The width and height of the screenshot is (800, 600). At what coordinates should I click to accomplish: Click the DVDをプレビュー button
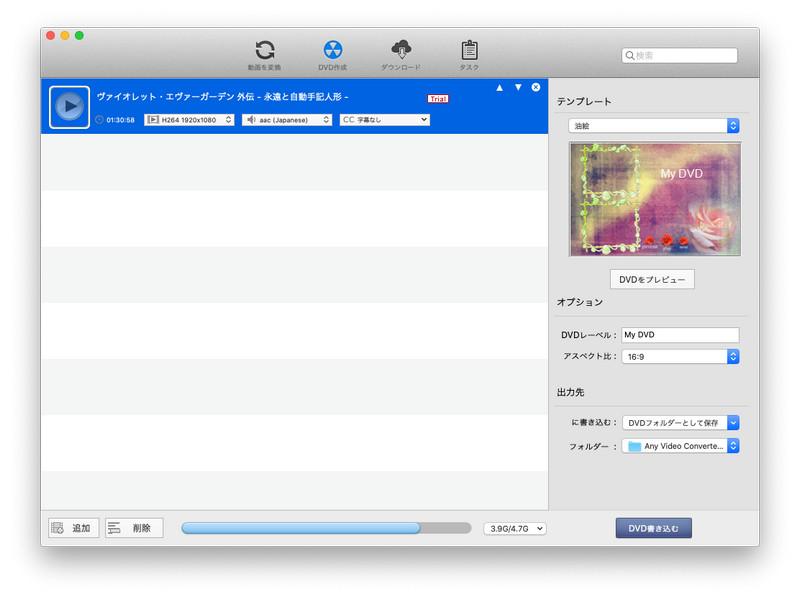652,280
